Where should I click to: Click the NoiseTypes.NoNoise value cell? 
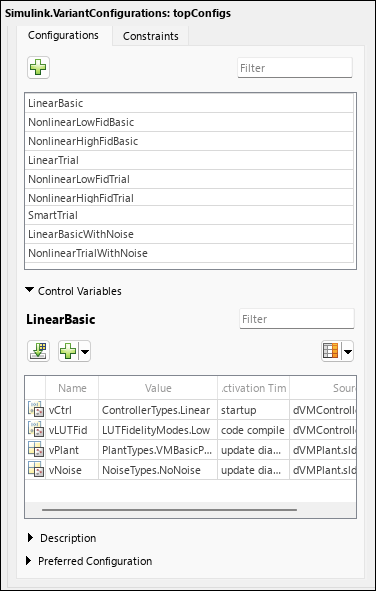[x=158, y=470]
